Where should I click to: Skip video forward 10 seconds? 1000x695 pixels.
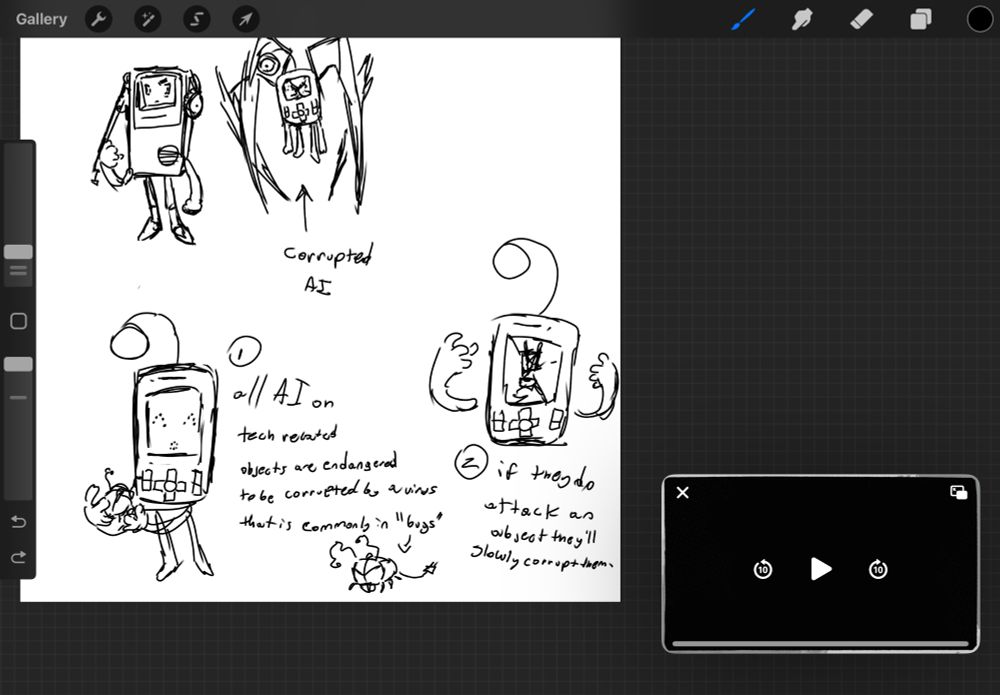pyautogui.click(x=878, y=569)
